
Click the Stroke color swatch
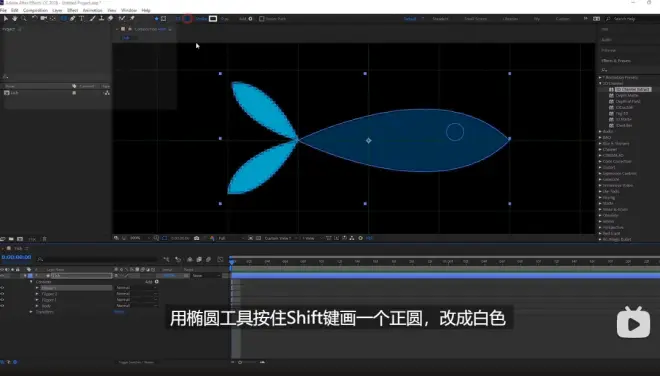pyautogui.click(x=213, y=19)
